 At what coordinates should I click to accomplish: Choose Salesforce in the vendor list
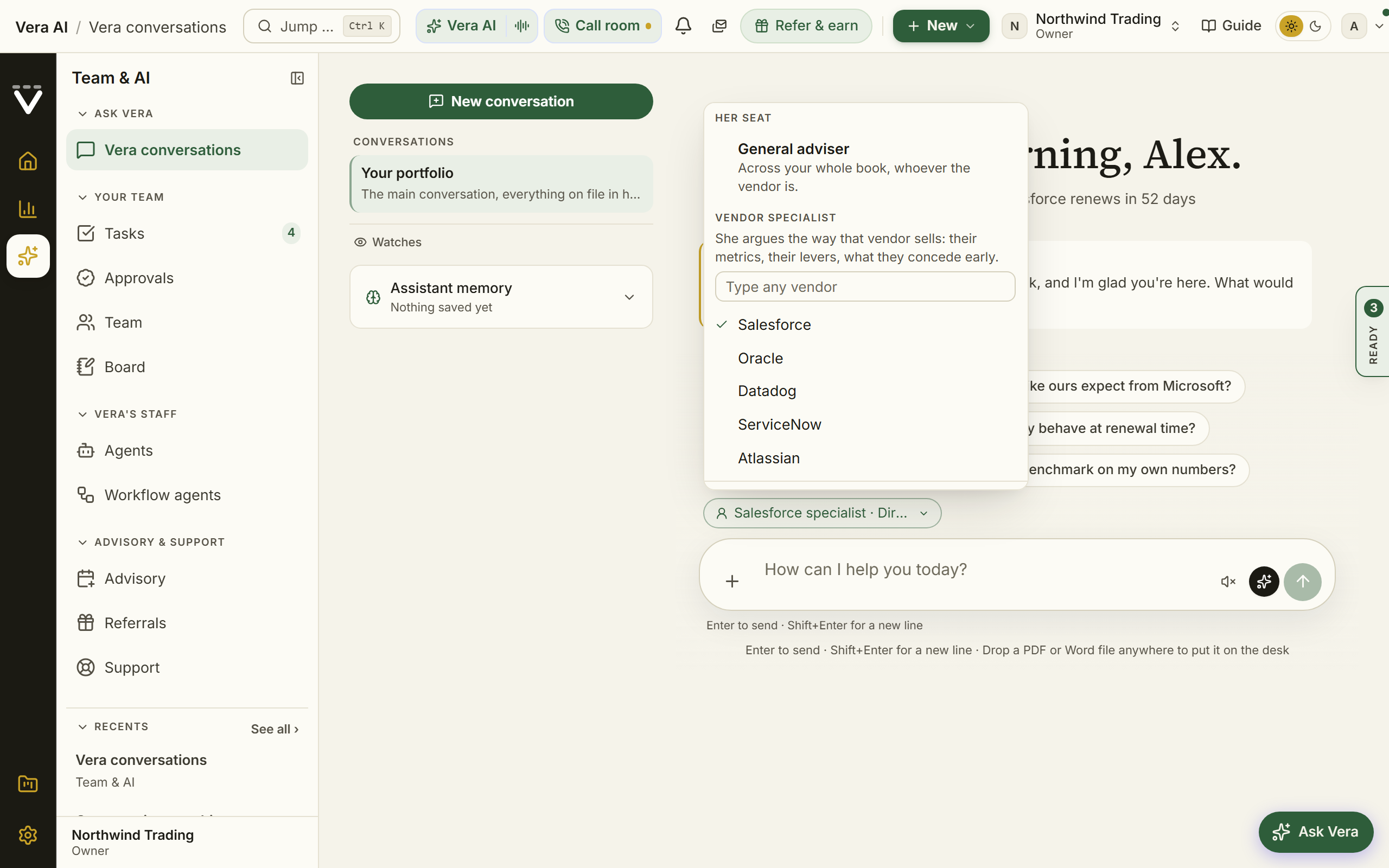pyautogui.click(x=865, y=325)
